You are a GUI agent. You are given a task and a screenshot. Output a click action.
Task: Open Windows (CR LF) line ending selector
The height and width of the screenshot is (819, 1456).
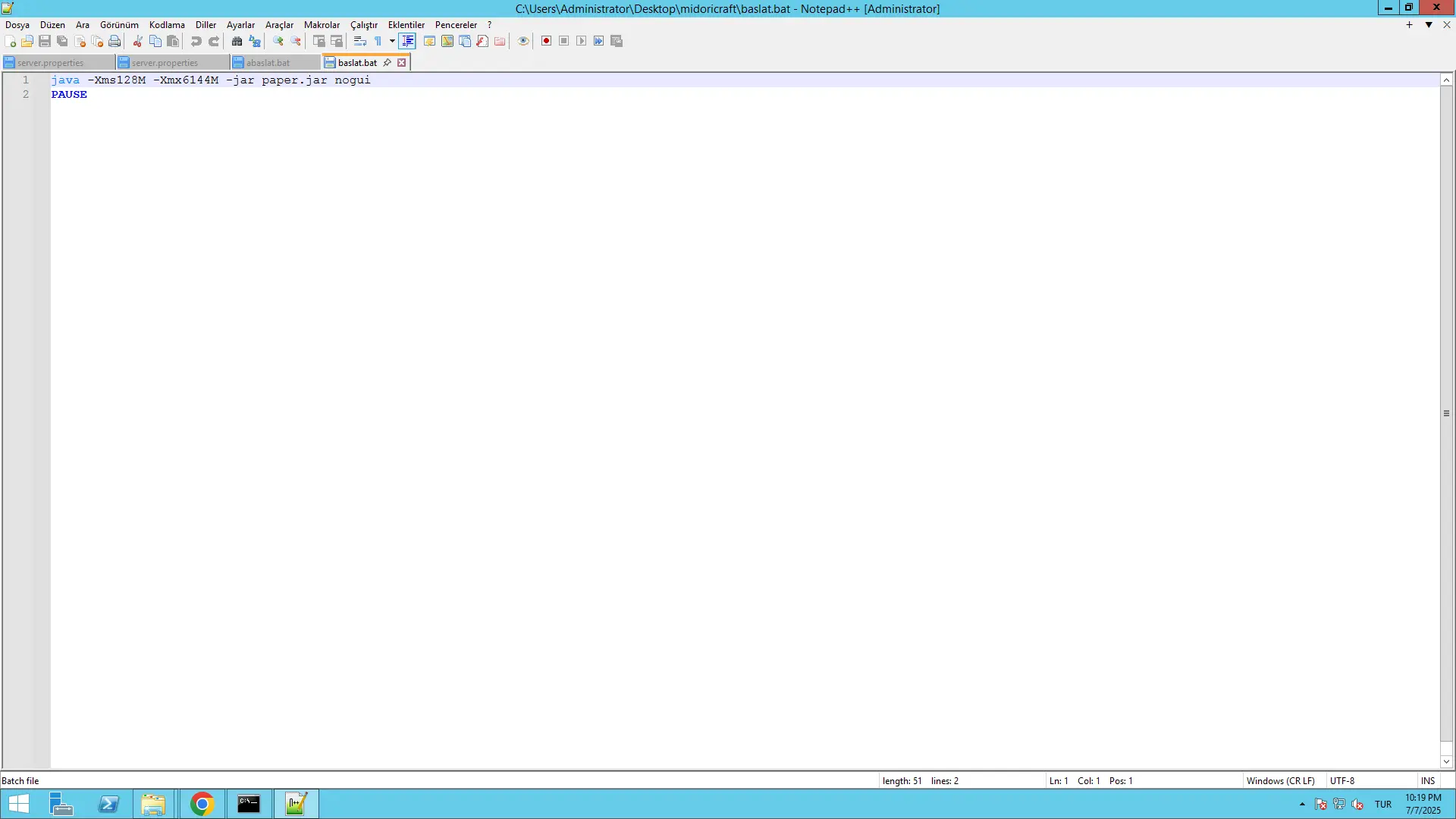[x=1280, y=780]
